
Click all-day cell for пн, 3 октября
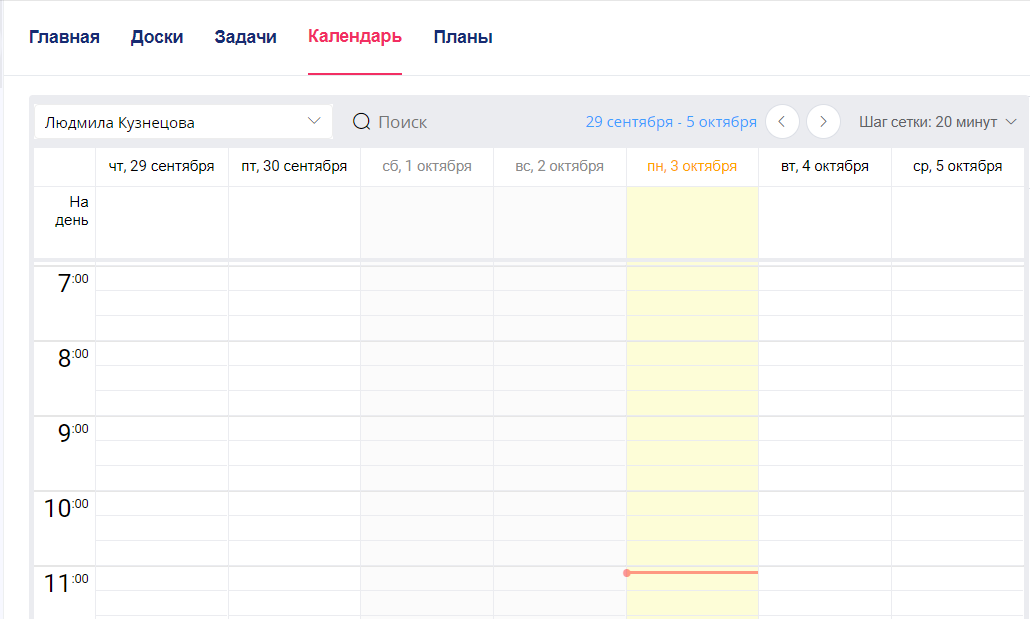[x=692, y=223]
